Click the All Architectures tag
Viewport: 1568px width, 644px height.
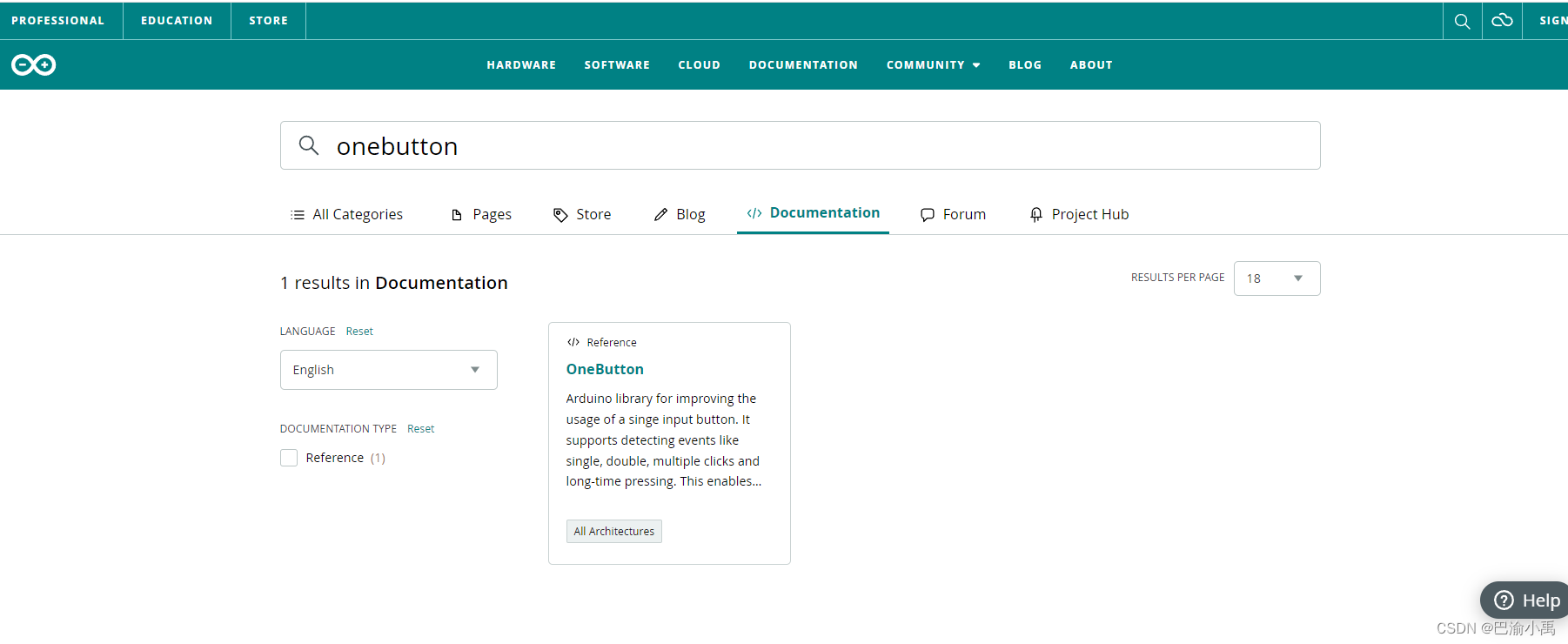click(614, 532)
